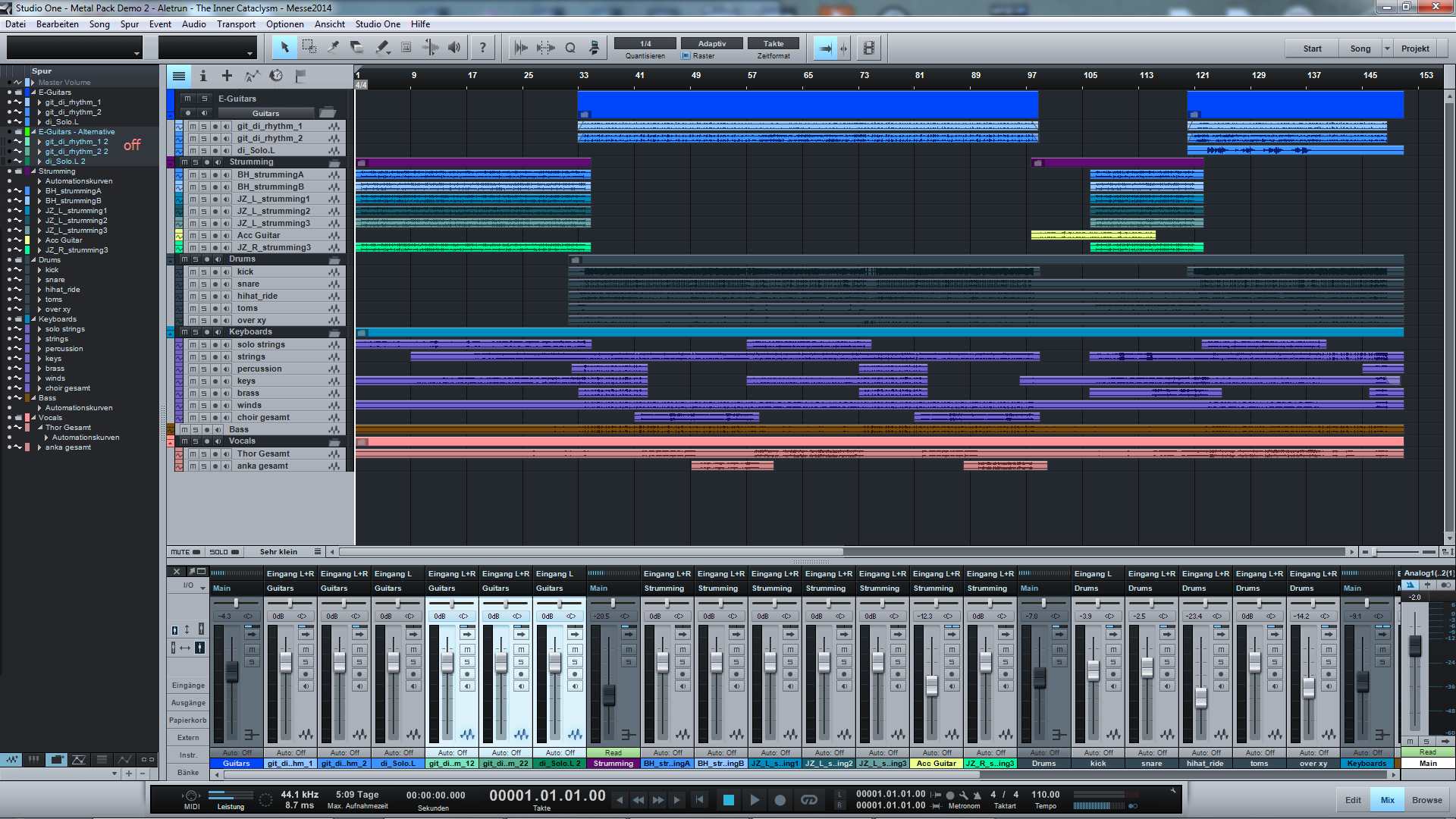Go to the Start page button

[1312, 49]
